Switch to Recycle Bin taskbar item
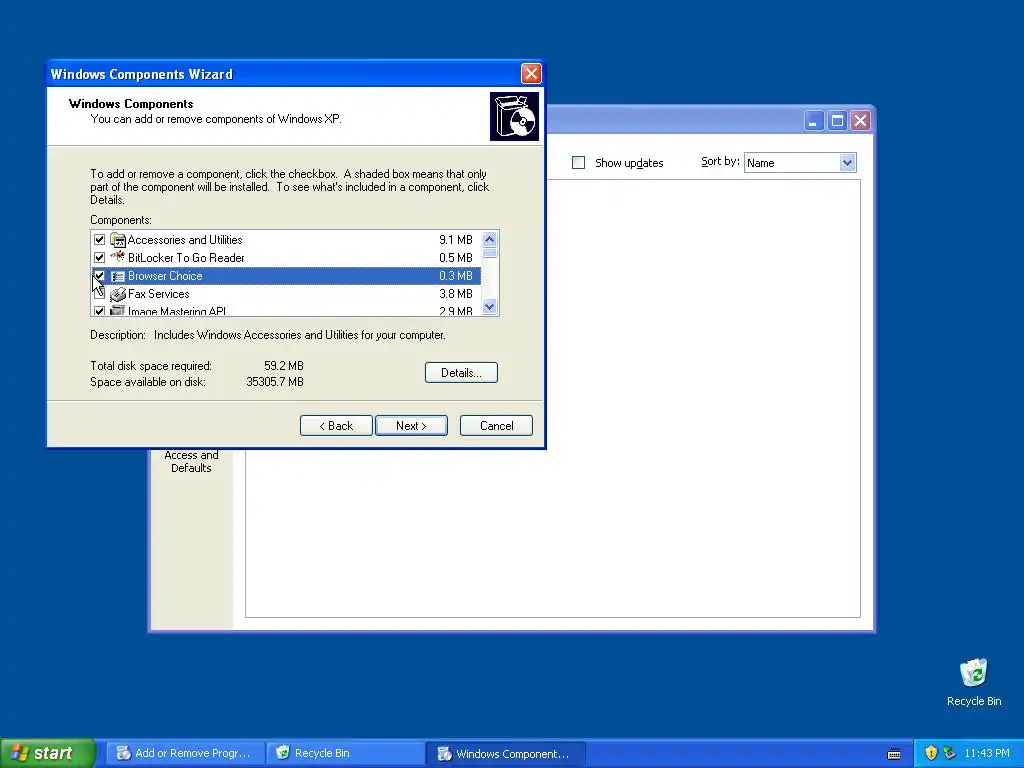The height and width of the screenshot is (768, 1024). 345,753
